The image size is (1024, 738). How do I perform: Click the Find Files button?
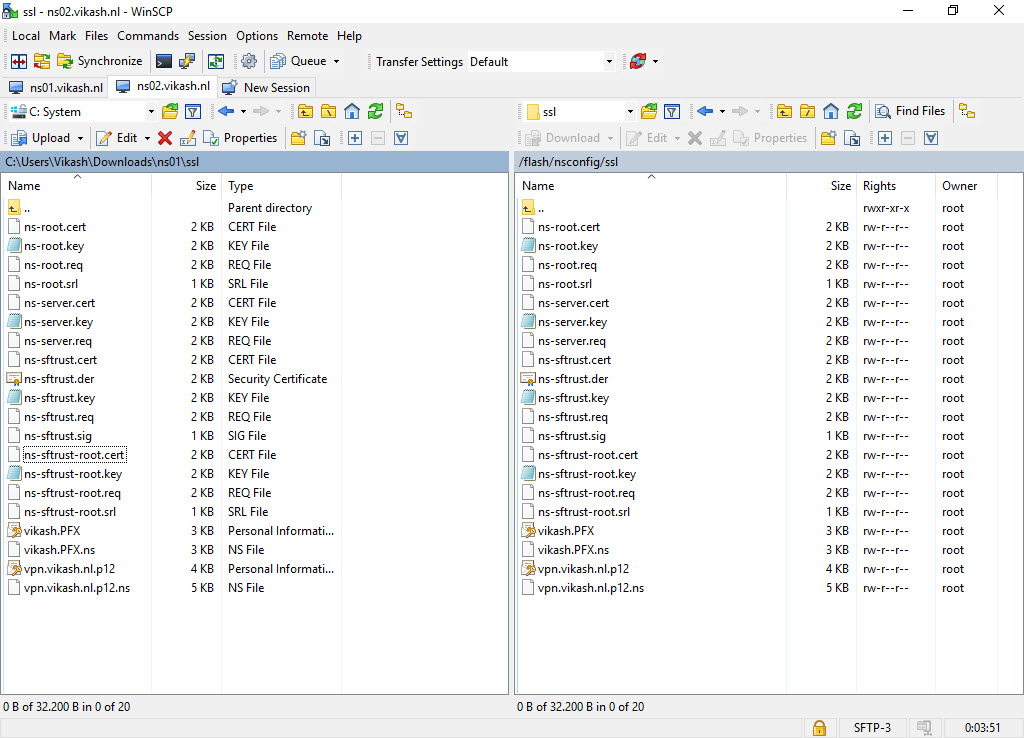pyautogui.click(x=910, y=112)
